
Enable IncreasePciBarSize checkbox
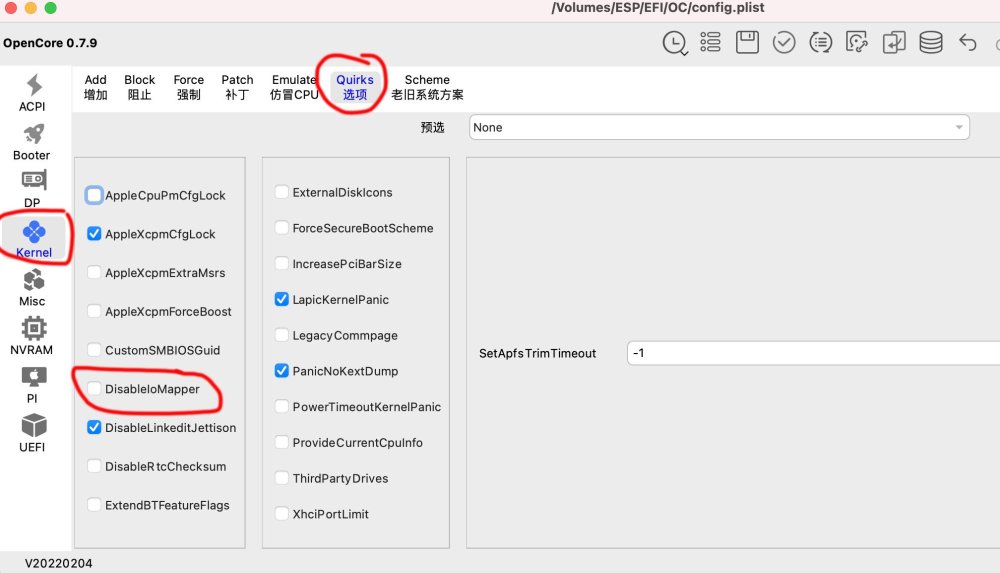click(x=281, y=264)
